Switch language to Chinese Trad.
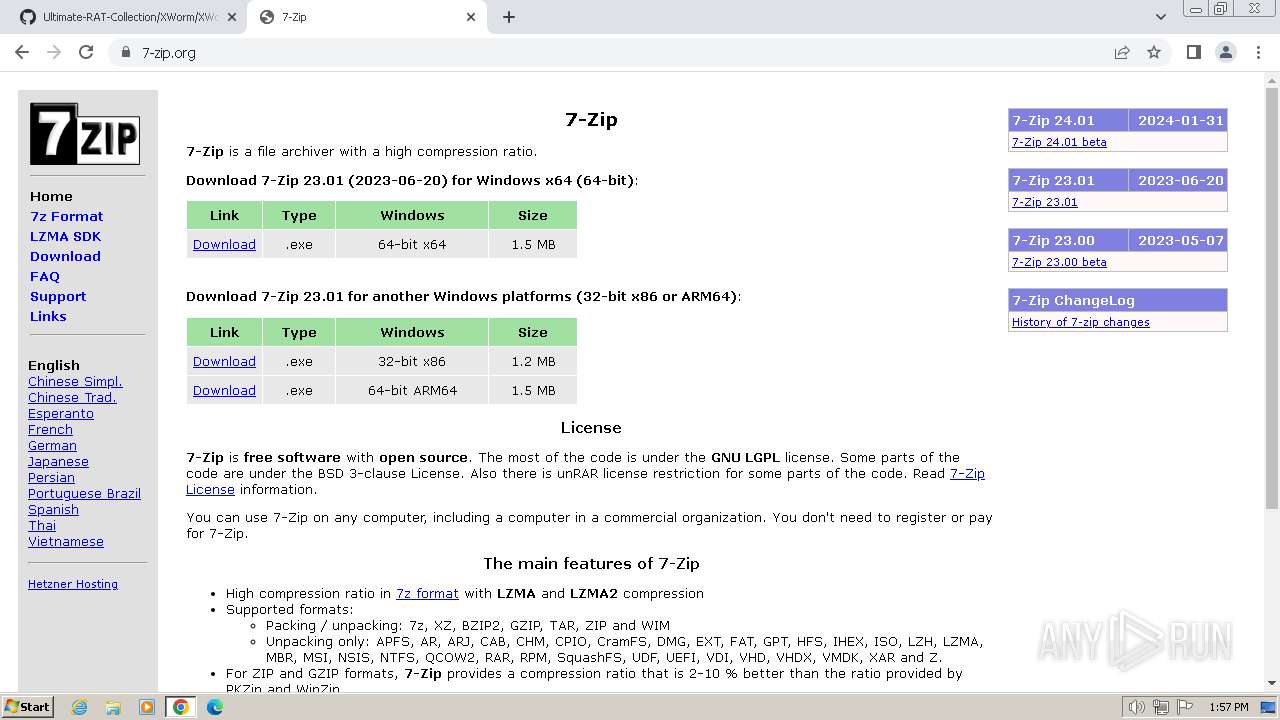This screenshot has height=720, width=1280. (x=72, y=397)
